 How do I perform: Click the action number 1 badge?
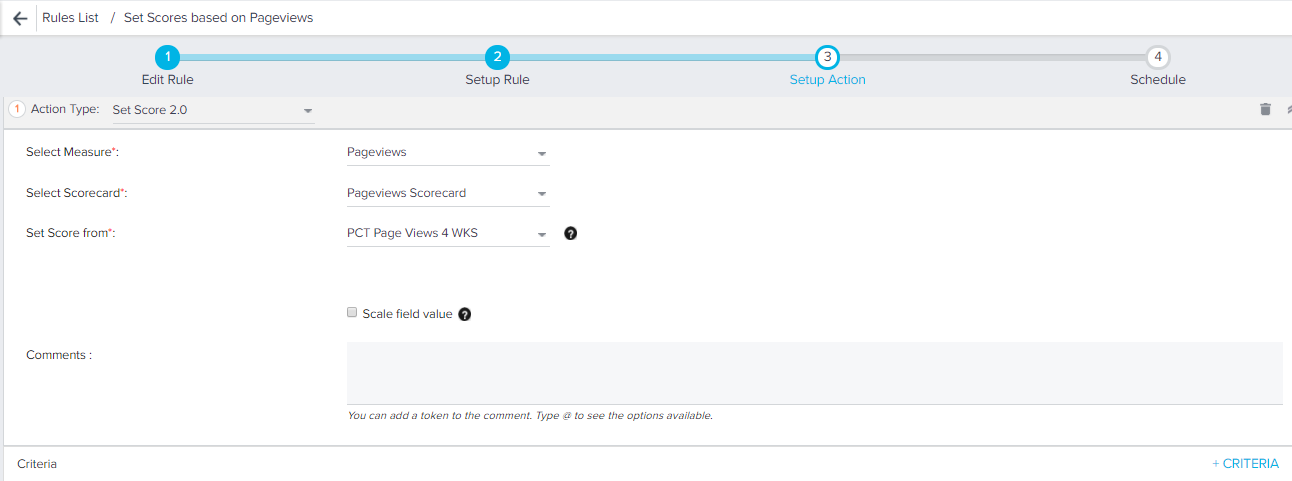(x=17, y=109)
